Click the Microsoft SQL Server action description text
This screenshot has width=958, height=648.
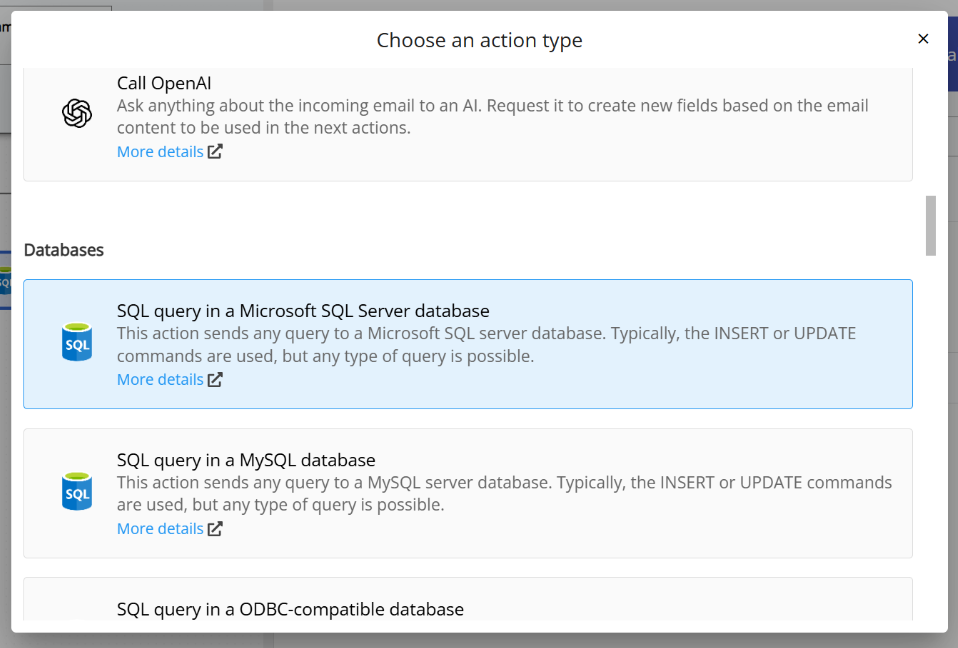coord(486,344)
